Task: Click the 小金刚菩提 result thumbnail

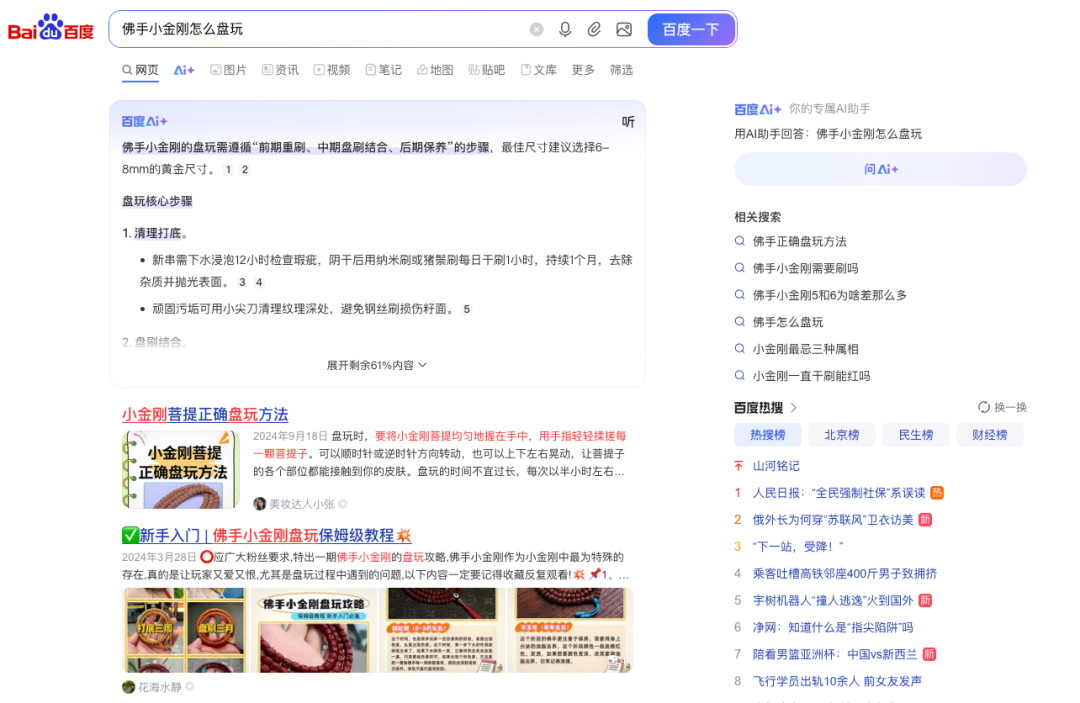Action: 181,470
